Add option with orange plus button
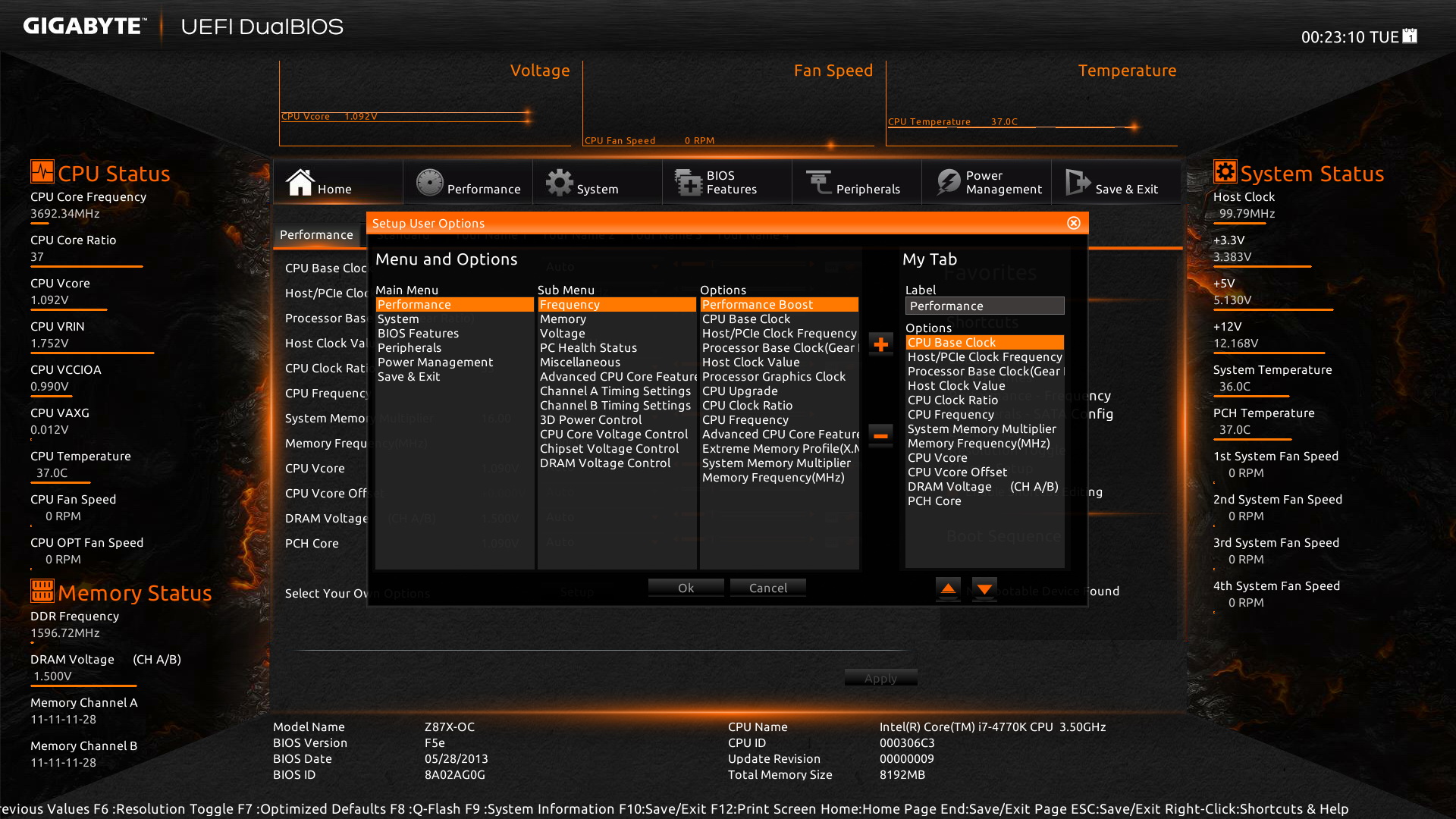The image size is (1456, 819). tap(880, 344)
